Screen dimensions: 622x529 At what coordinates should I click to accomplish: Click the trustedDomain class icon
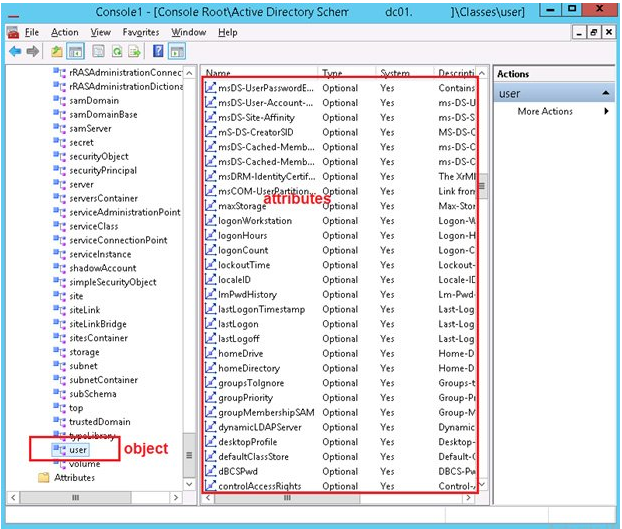pyautogui.click(x=60, y=422)
